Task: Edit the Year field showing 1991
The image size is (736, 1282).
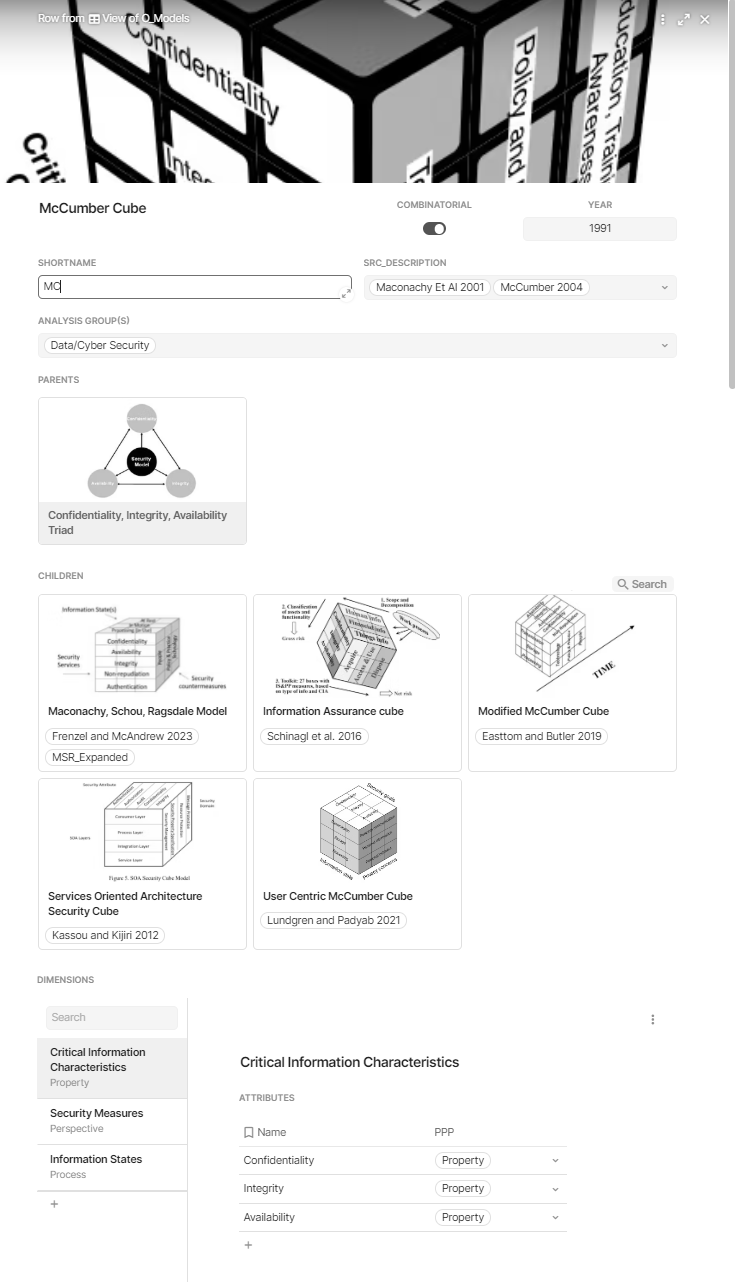Action: tap(600, 228)
